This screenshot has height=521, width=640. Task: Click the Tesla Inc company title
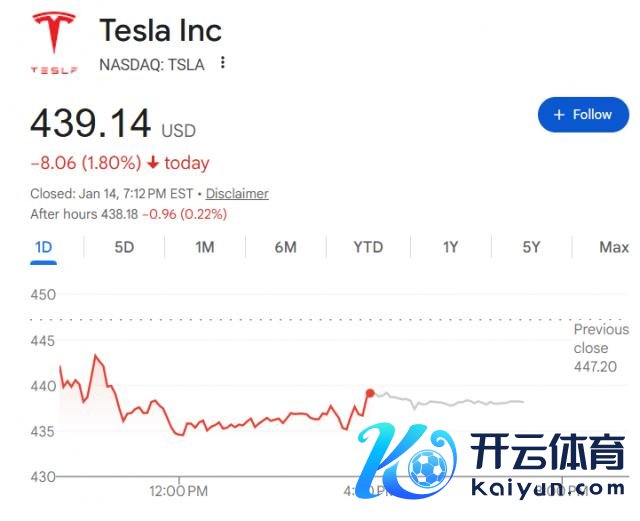pyautogui.click(x=160, y=30)
